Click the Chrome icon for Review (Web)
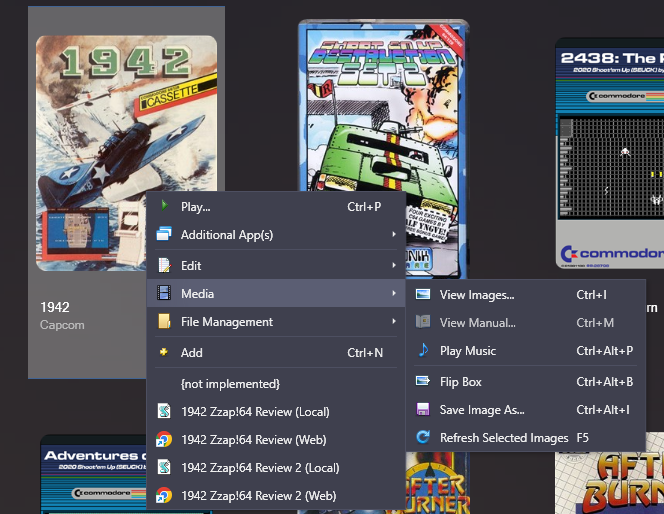Screen dimensions: 664x514 coord(164,439)
